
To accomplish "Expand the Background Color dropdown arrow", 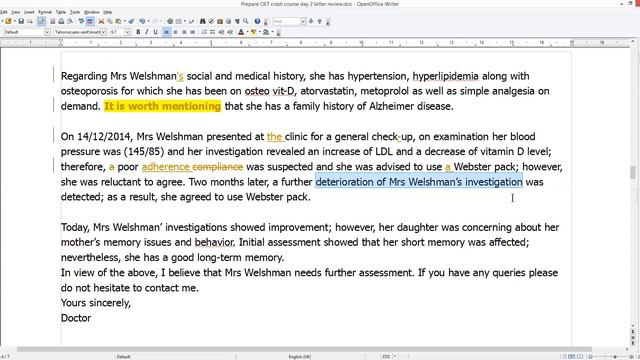I will [272, 32].
